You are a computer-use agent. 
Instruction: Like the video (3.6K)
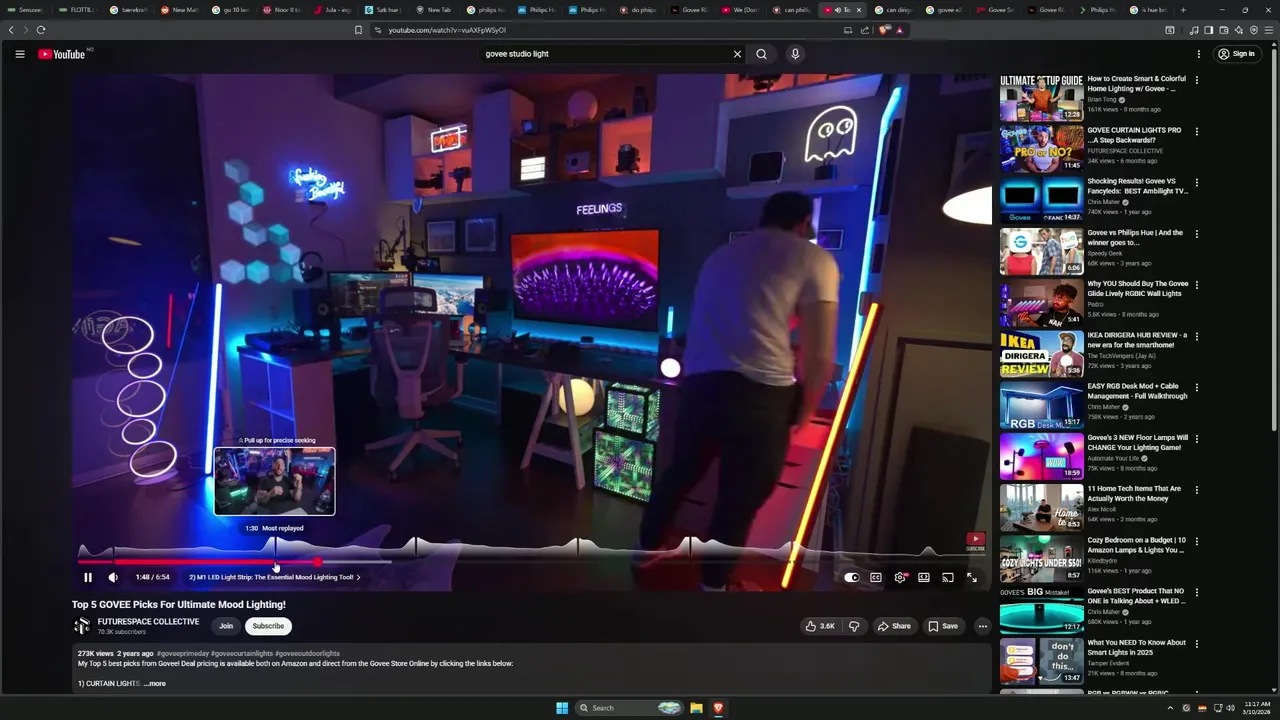[x=820, y=626]
